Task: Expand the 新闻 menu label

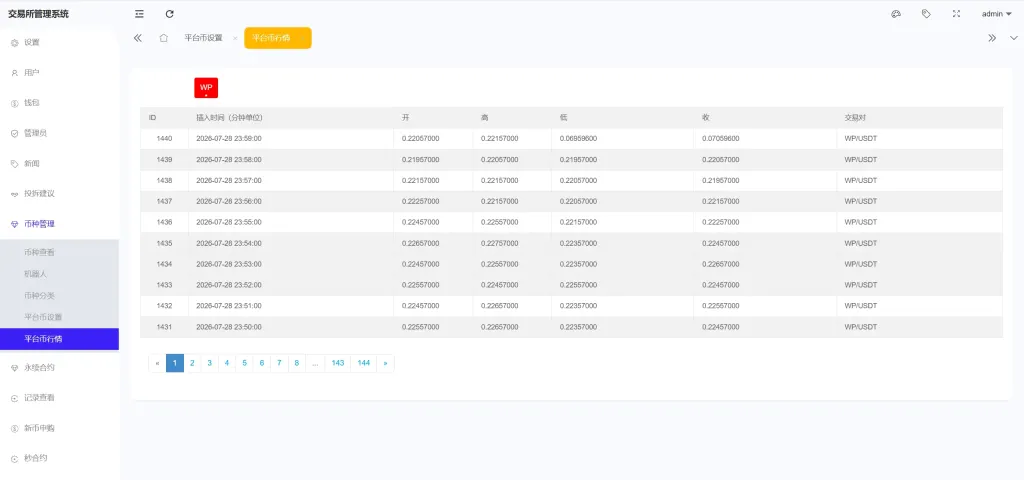Action: [32, 163]
